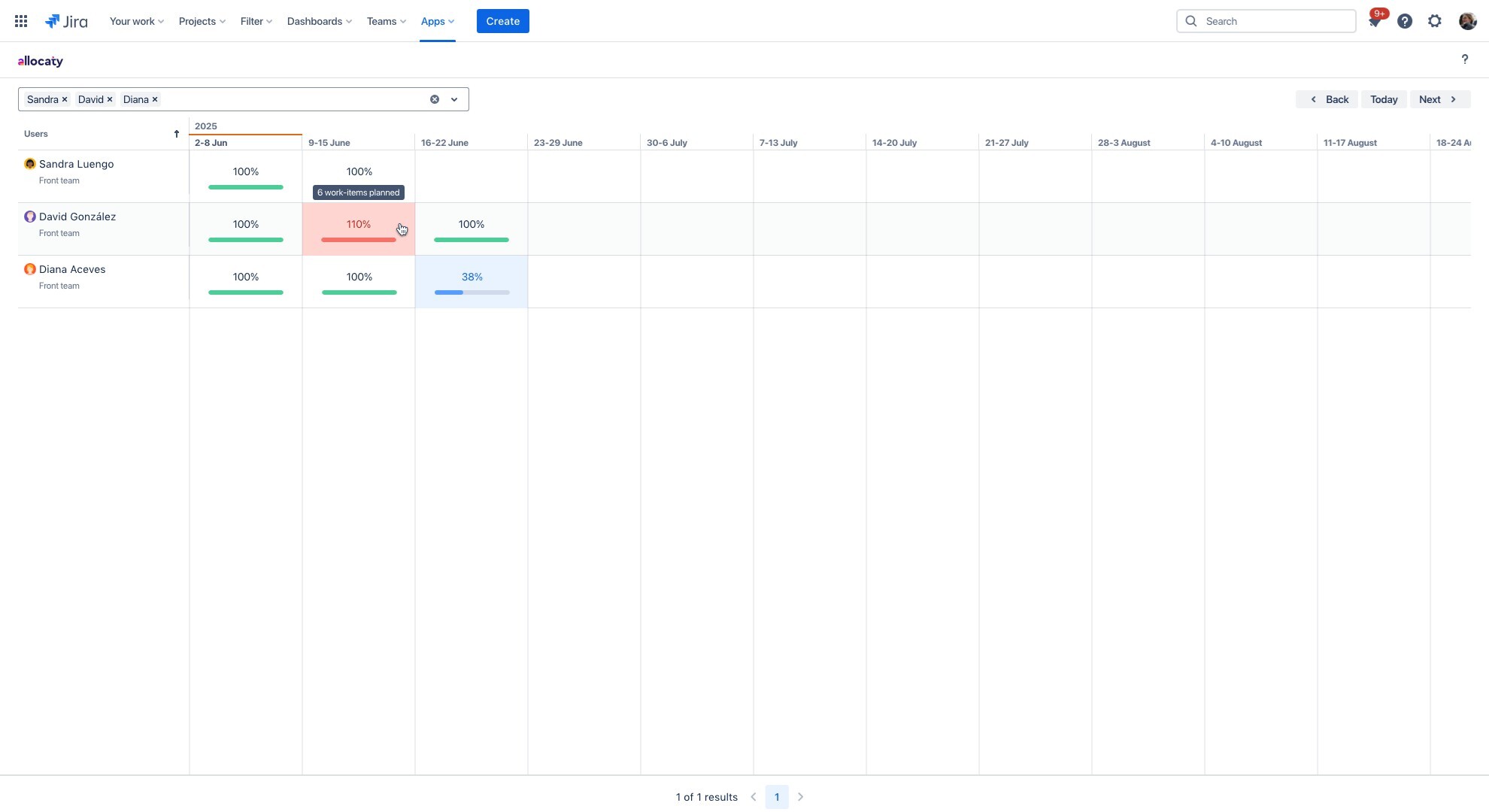Viewport: 1489px width, 812px height.
Task: Click Diana's 38% progress bar
Action: [471, 292]
